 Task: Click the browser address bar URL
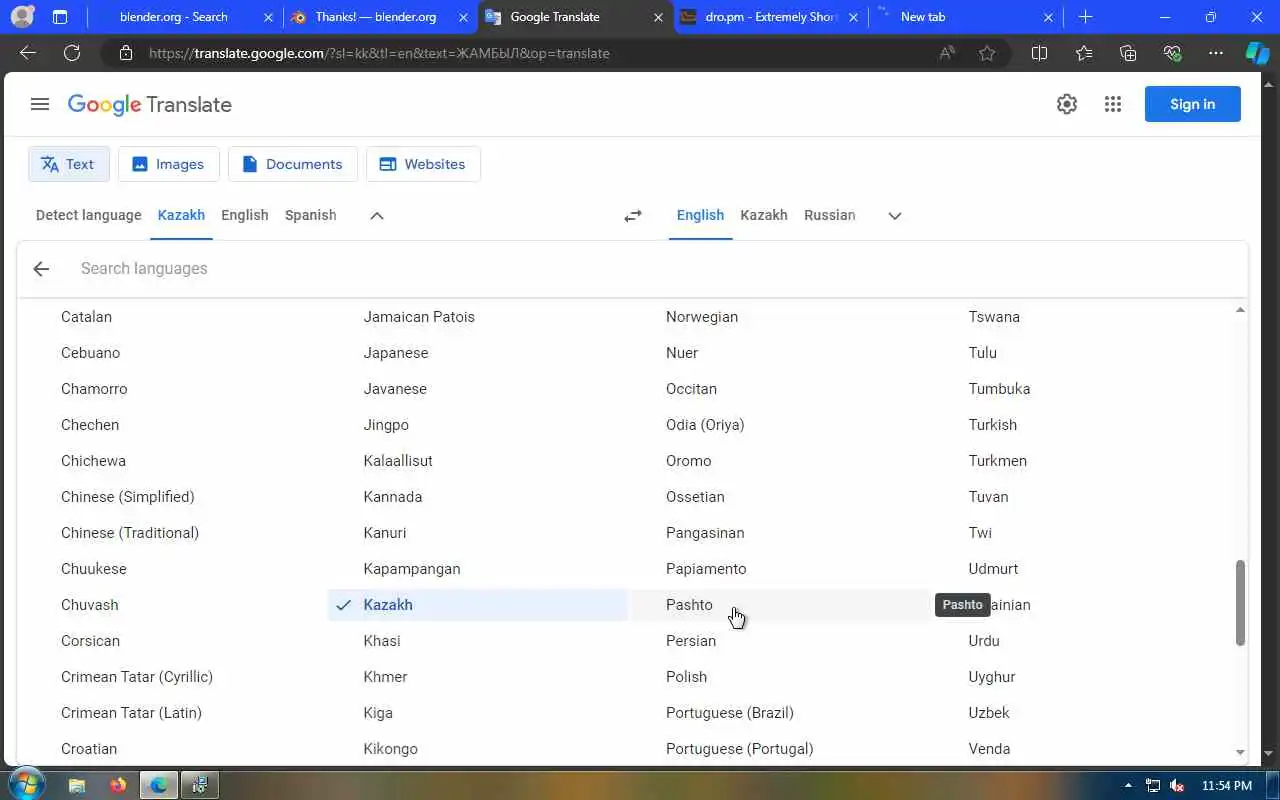coord(379,53)
